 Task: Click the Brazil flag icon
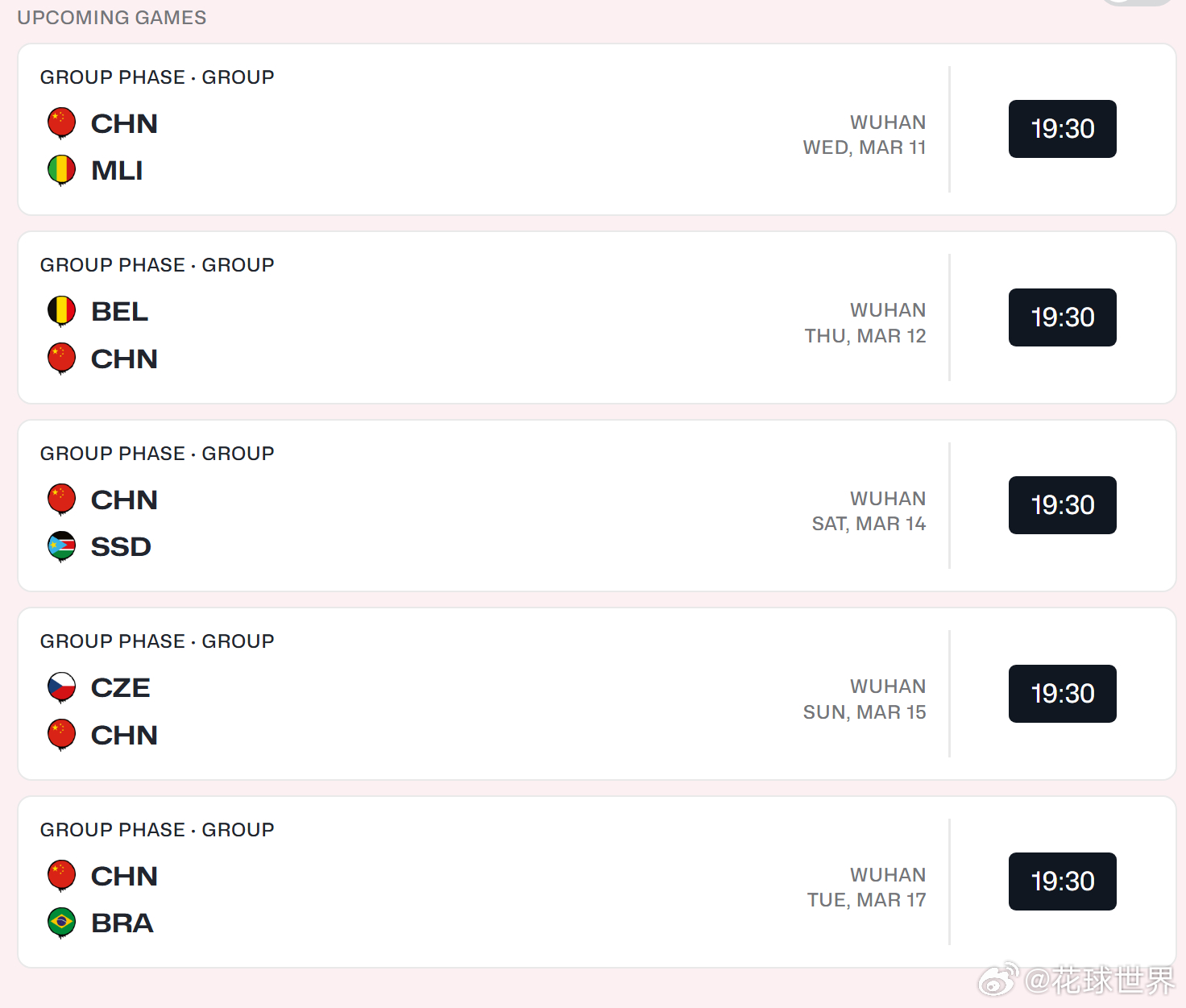coord(62,923)
